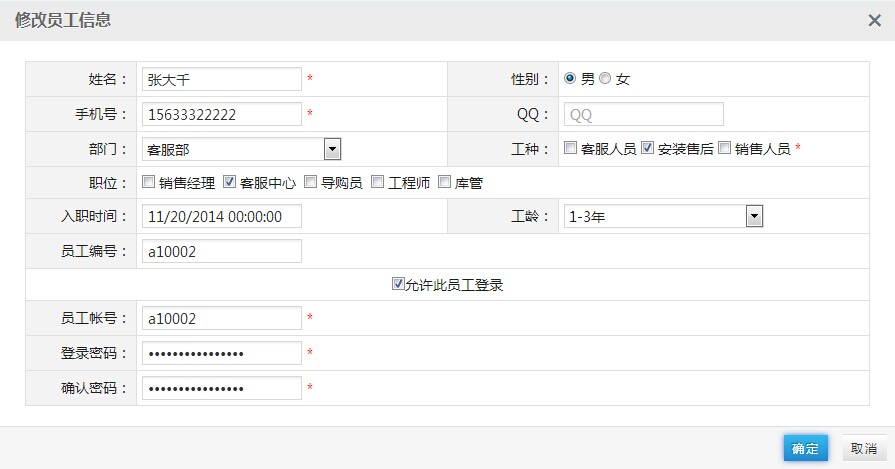
Task: Select the 女 gender radio button
Action: (605, 79)
